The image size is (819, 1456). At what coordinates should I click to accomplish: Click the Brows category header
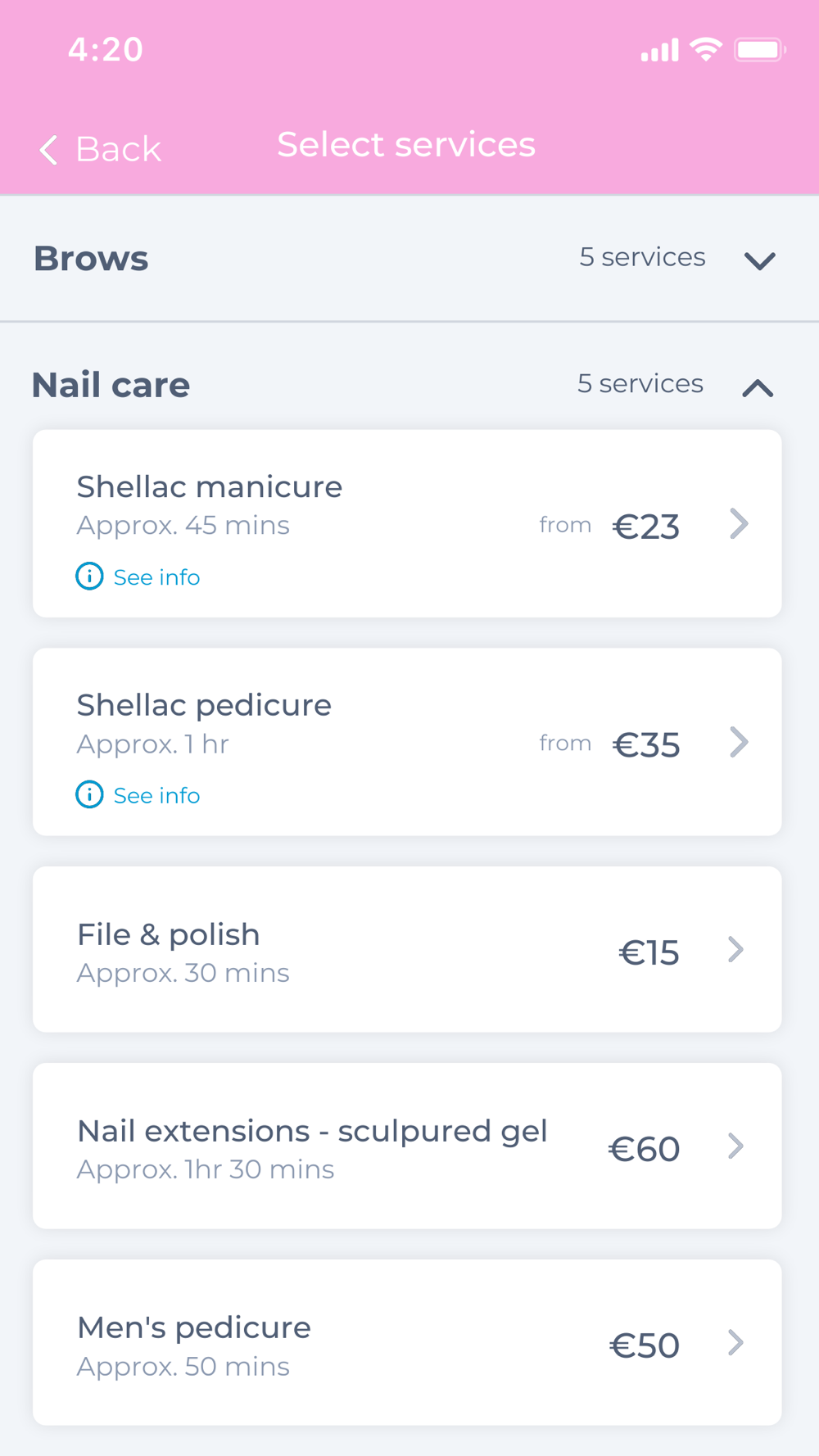(92, 259)
